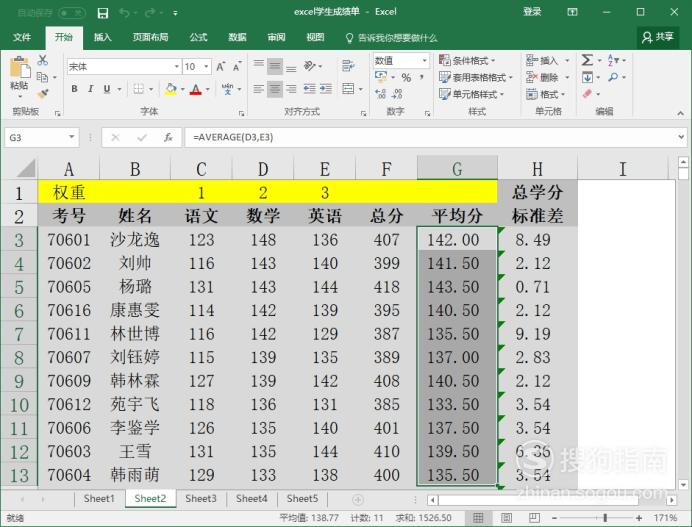Click the percent style icon
The image size is (692, 527).
406,78
